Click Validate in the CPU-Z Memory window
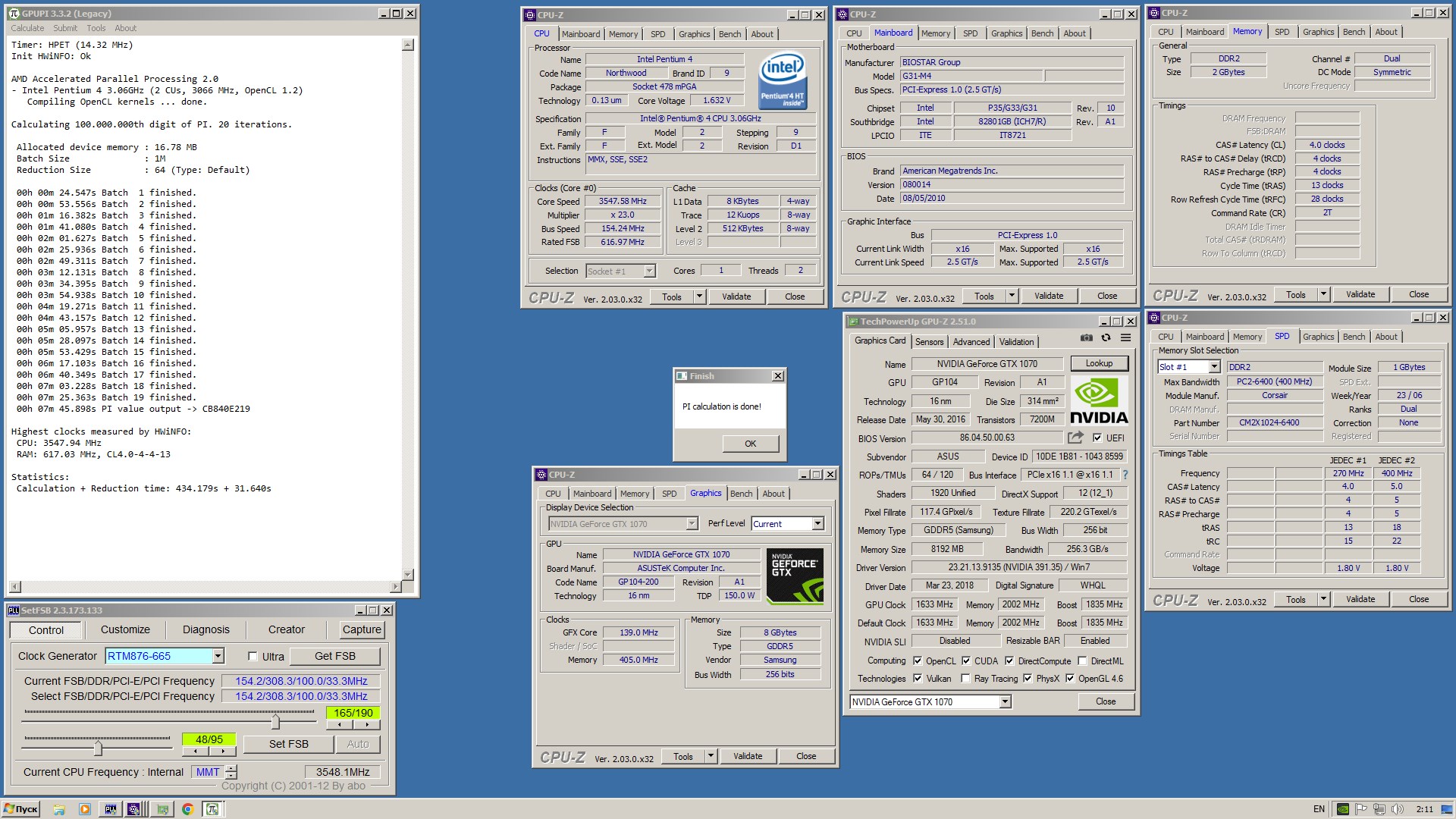 (x=1360, y=294)
